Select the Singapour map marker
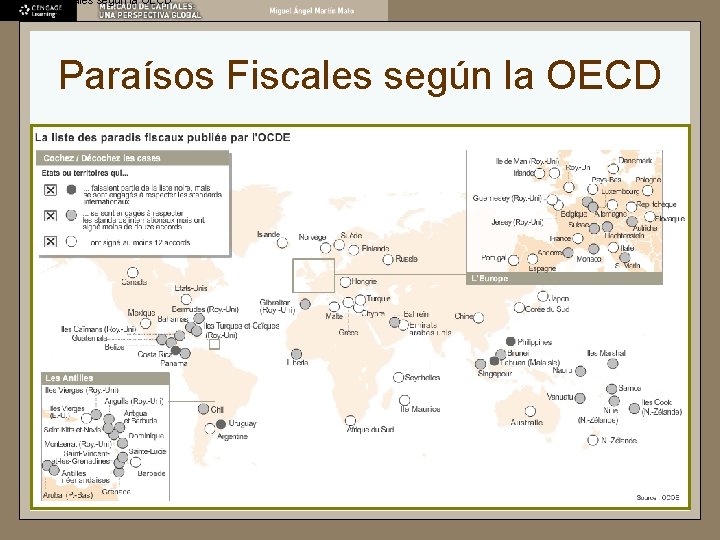Screen dimensions: 720x540 click(x=480, y=364)
